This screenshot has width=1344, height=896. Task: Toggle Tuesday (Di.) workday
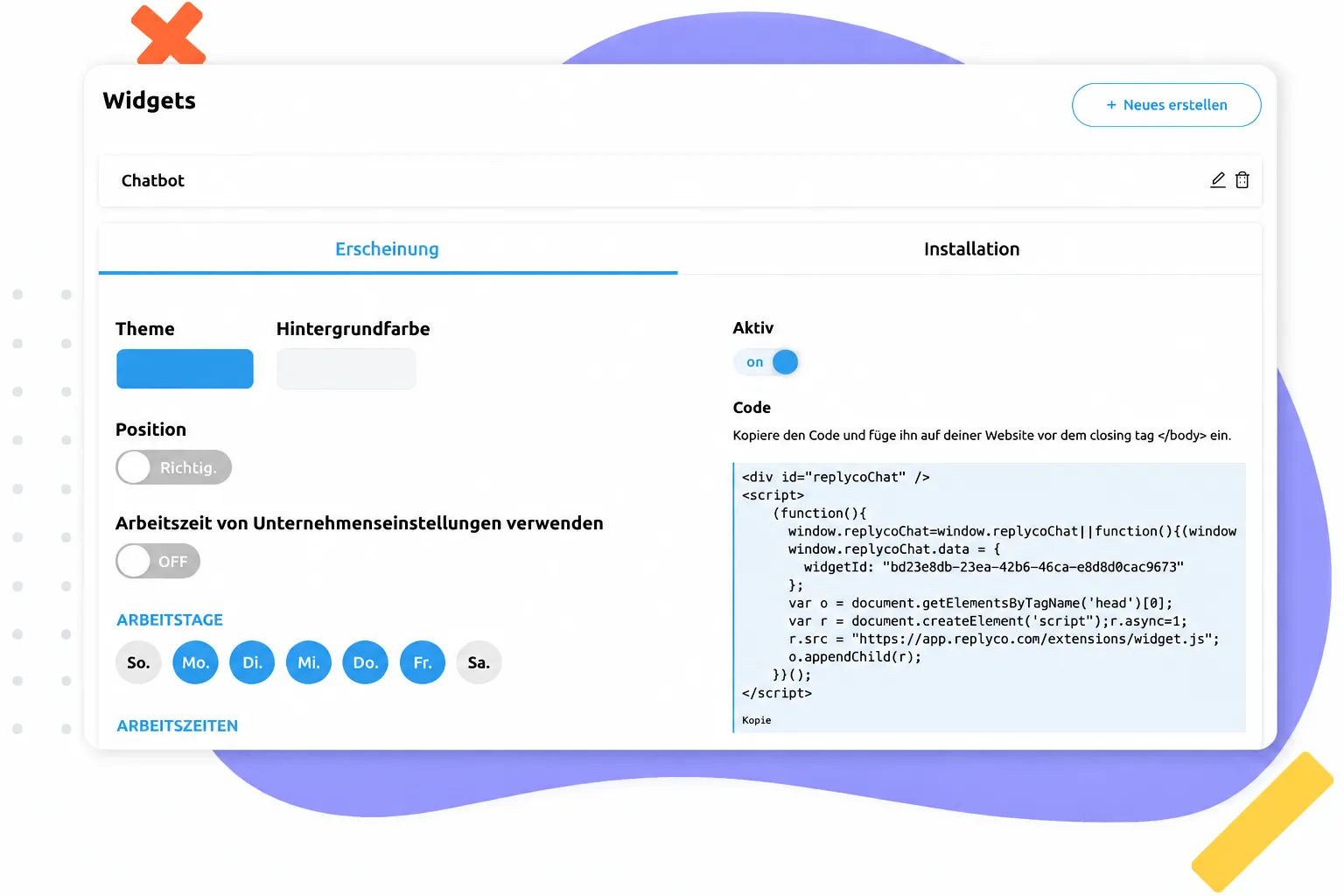pos(252,662)
